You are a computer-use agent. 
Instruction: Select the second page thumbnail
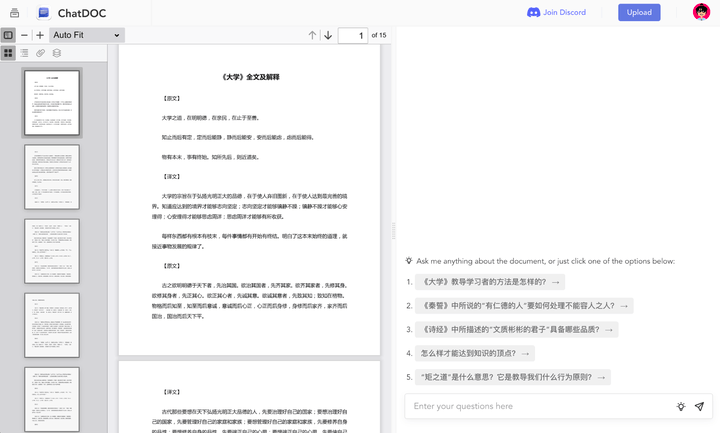pyautogui.click(x=52, y=177)
